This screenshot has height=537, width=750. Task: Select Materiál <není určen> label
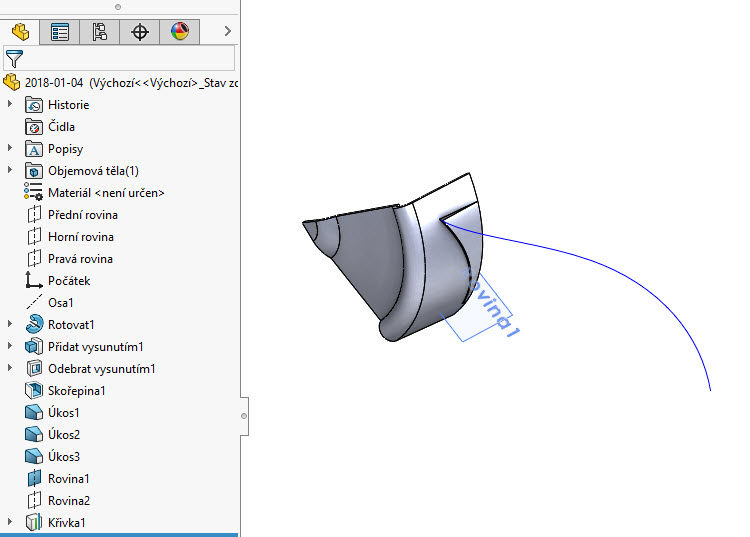coord(106,193)
